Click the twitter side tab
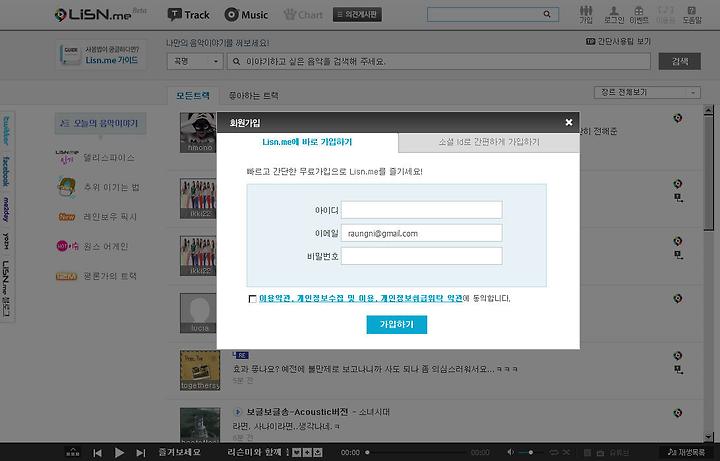 coord(6,130)
